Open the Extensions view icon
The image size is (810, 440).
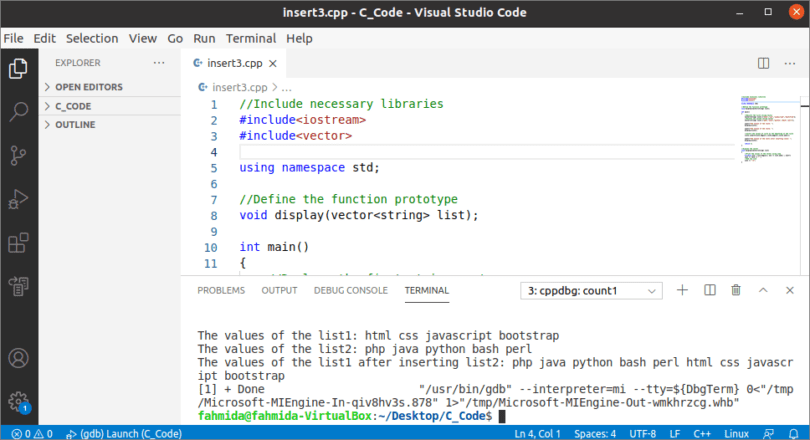coord(19,242)
